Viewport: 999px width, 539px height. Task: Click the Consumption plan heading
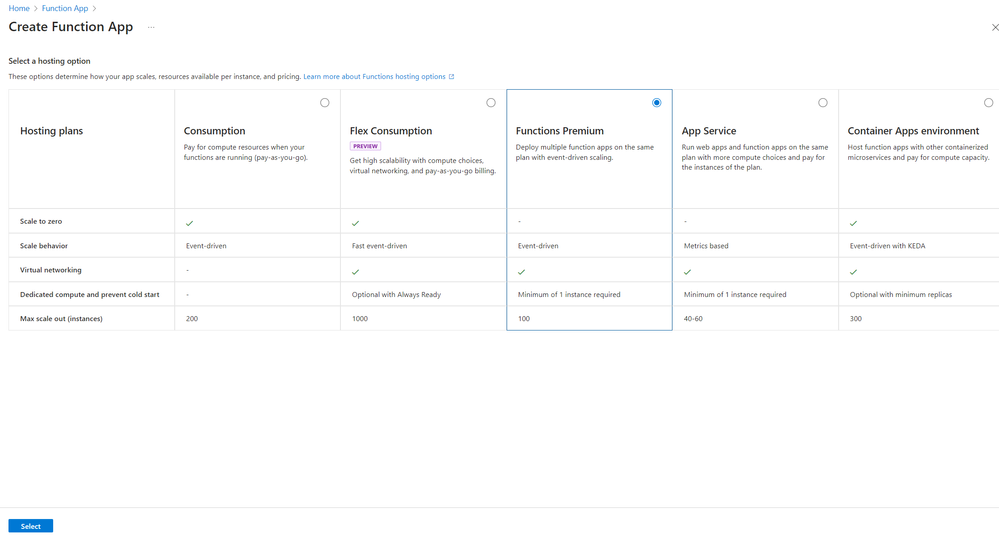tap(214, 131)
